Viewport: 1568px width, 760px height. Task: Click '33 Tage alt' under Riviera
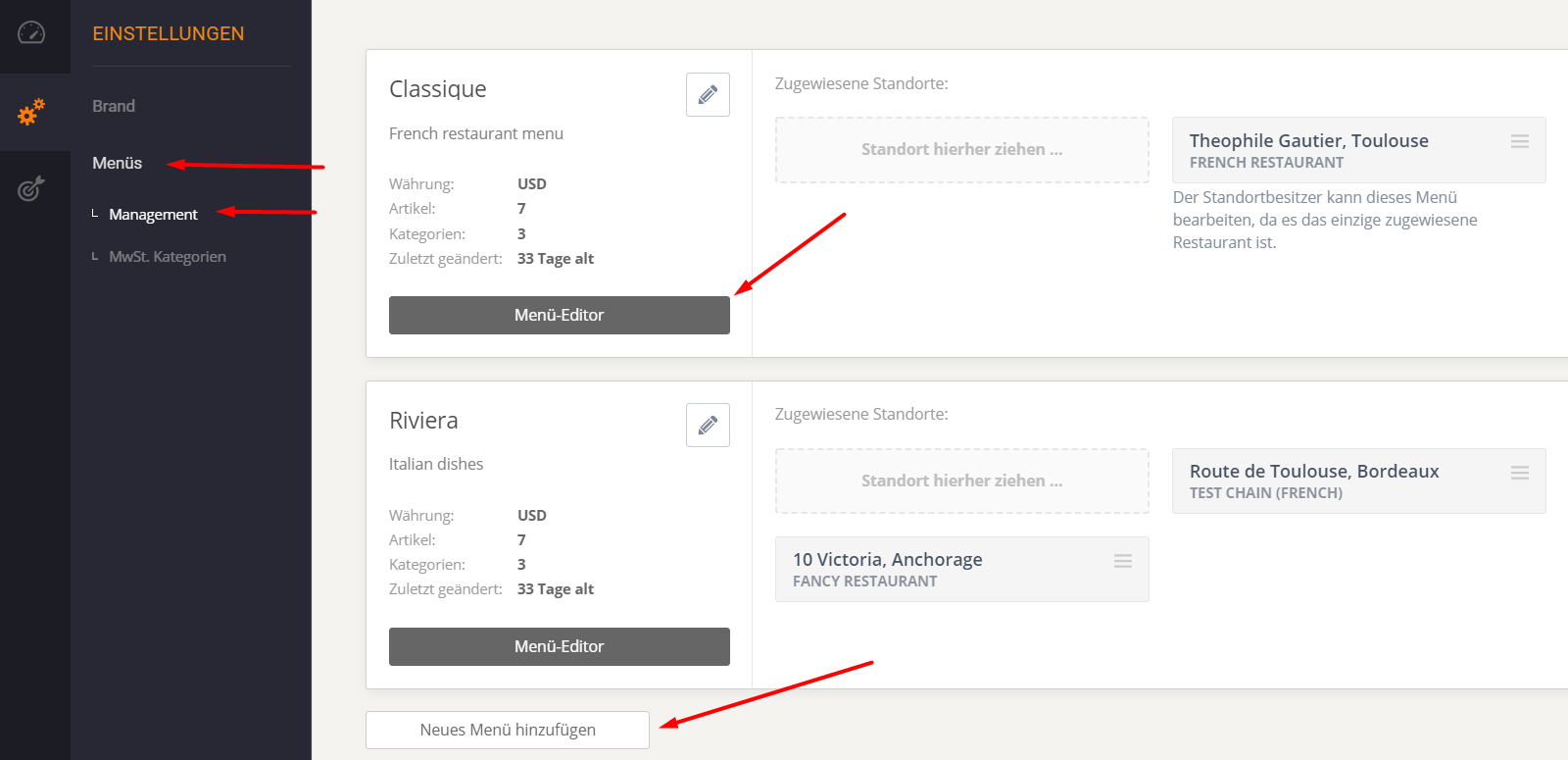tap(556, 589)
